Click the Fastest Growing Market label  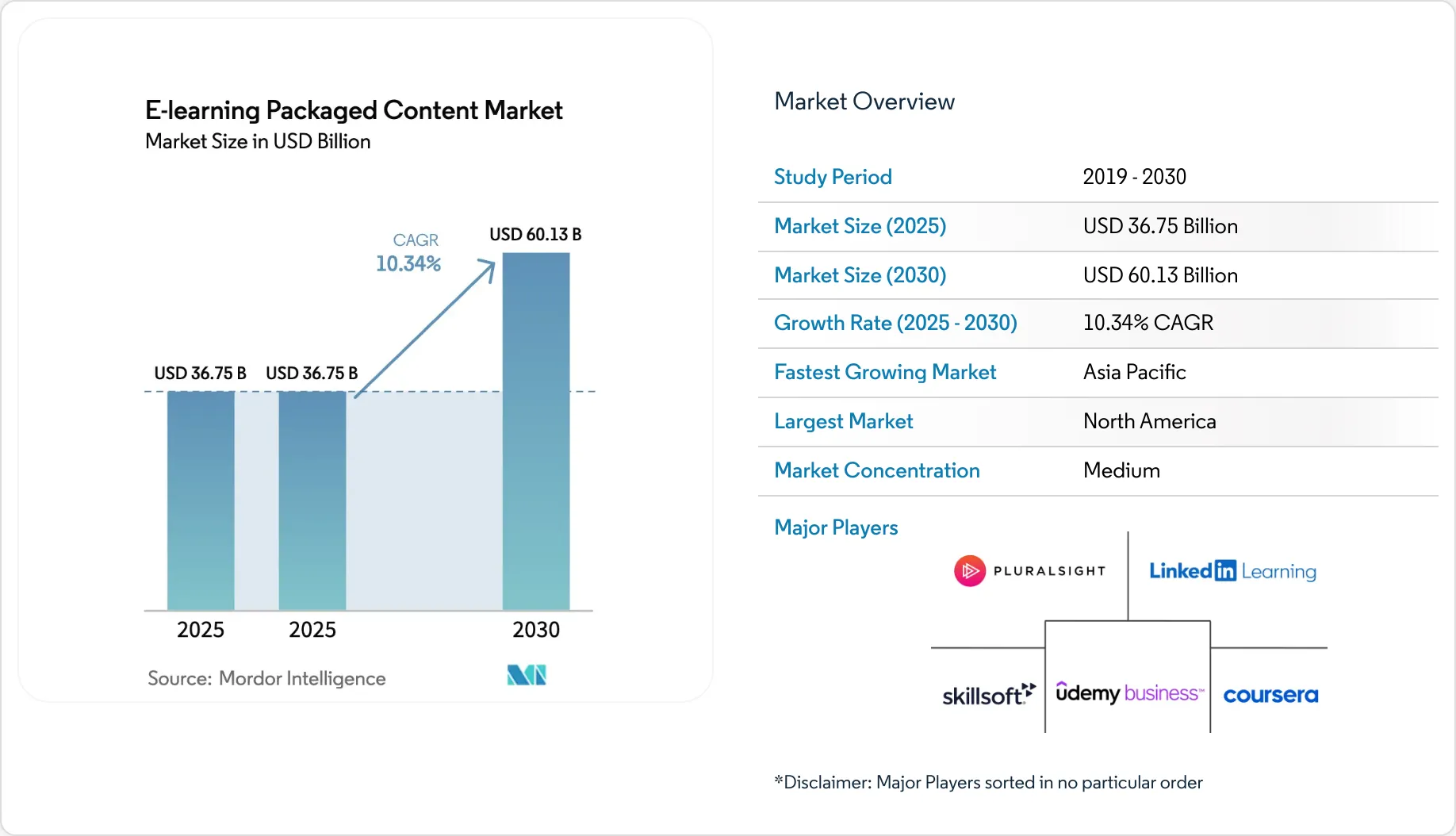pyautogui.click(x=885, y=372)
